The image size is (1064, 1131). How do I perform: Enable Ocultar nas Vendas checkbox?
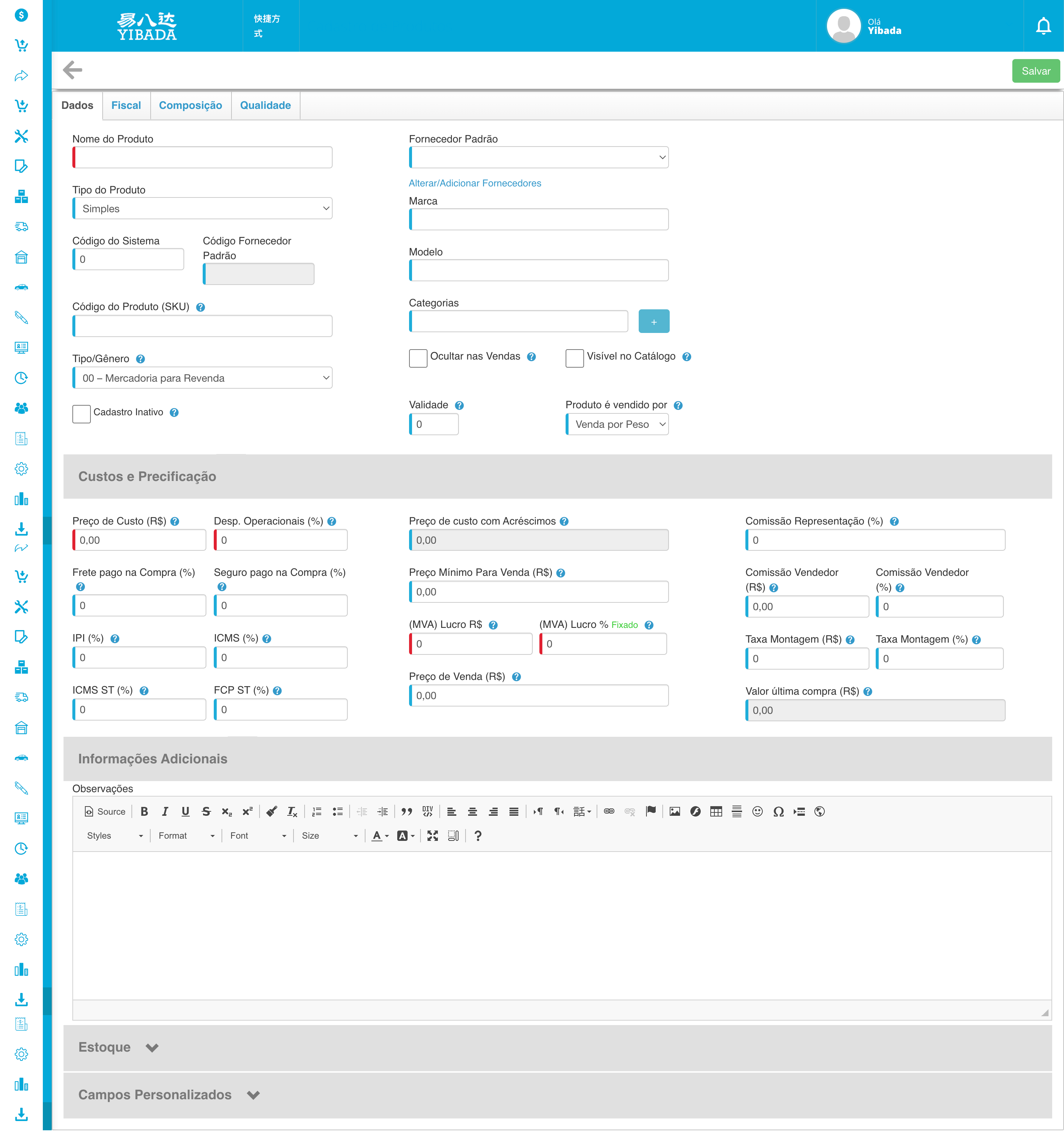coord(418,358)
